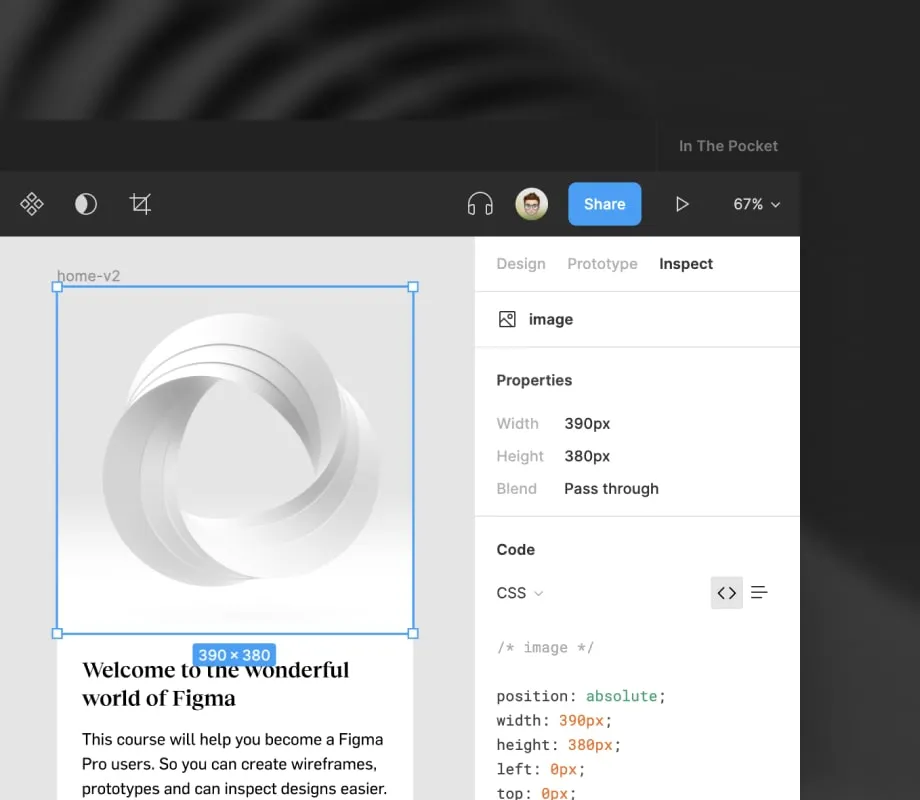The height and width of the screenshot is (800, 920).
Task: Select the crop image tool
Action: click(140, 204)
